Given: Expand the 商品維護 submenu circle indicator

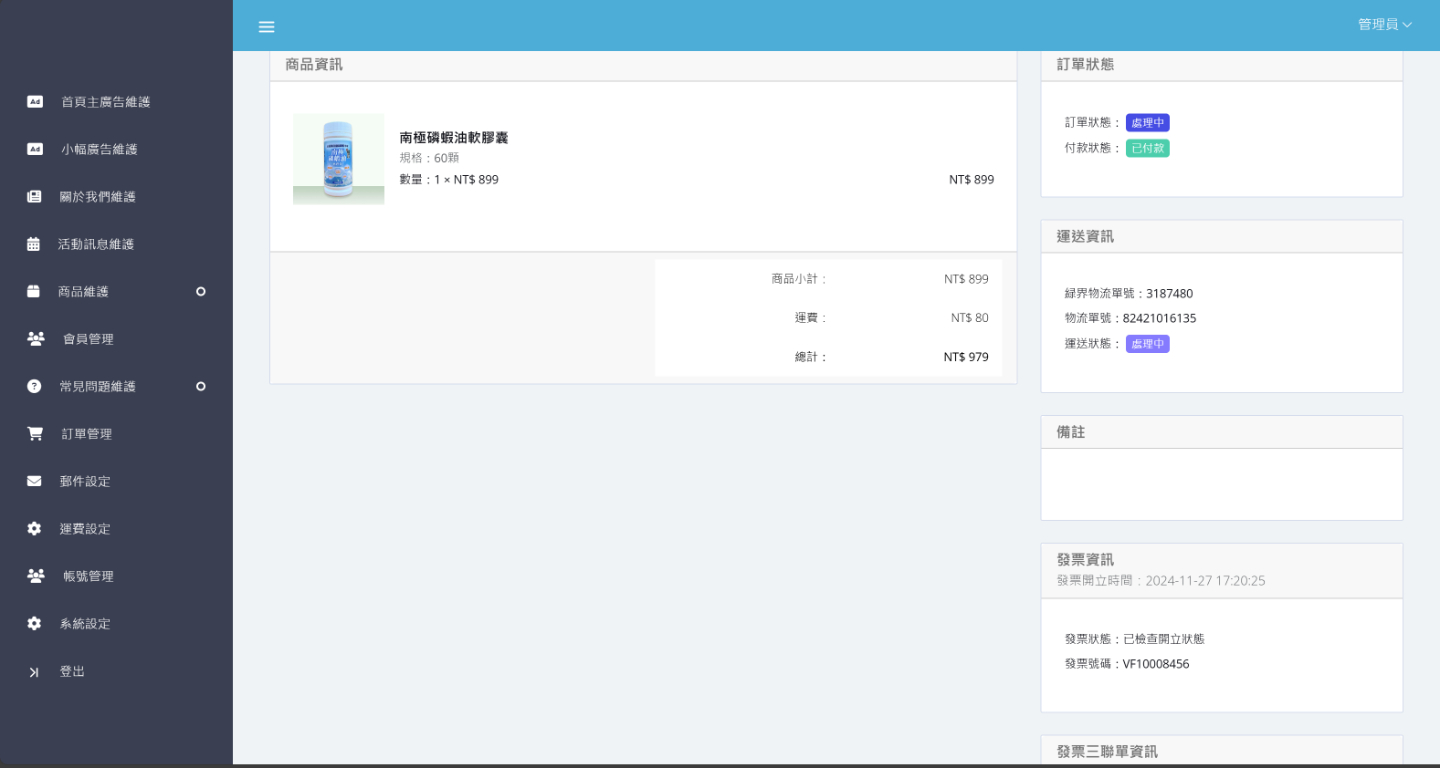Looking at the screenshot, I should point(200,292).
